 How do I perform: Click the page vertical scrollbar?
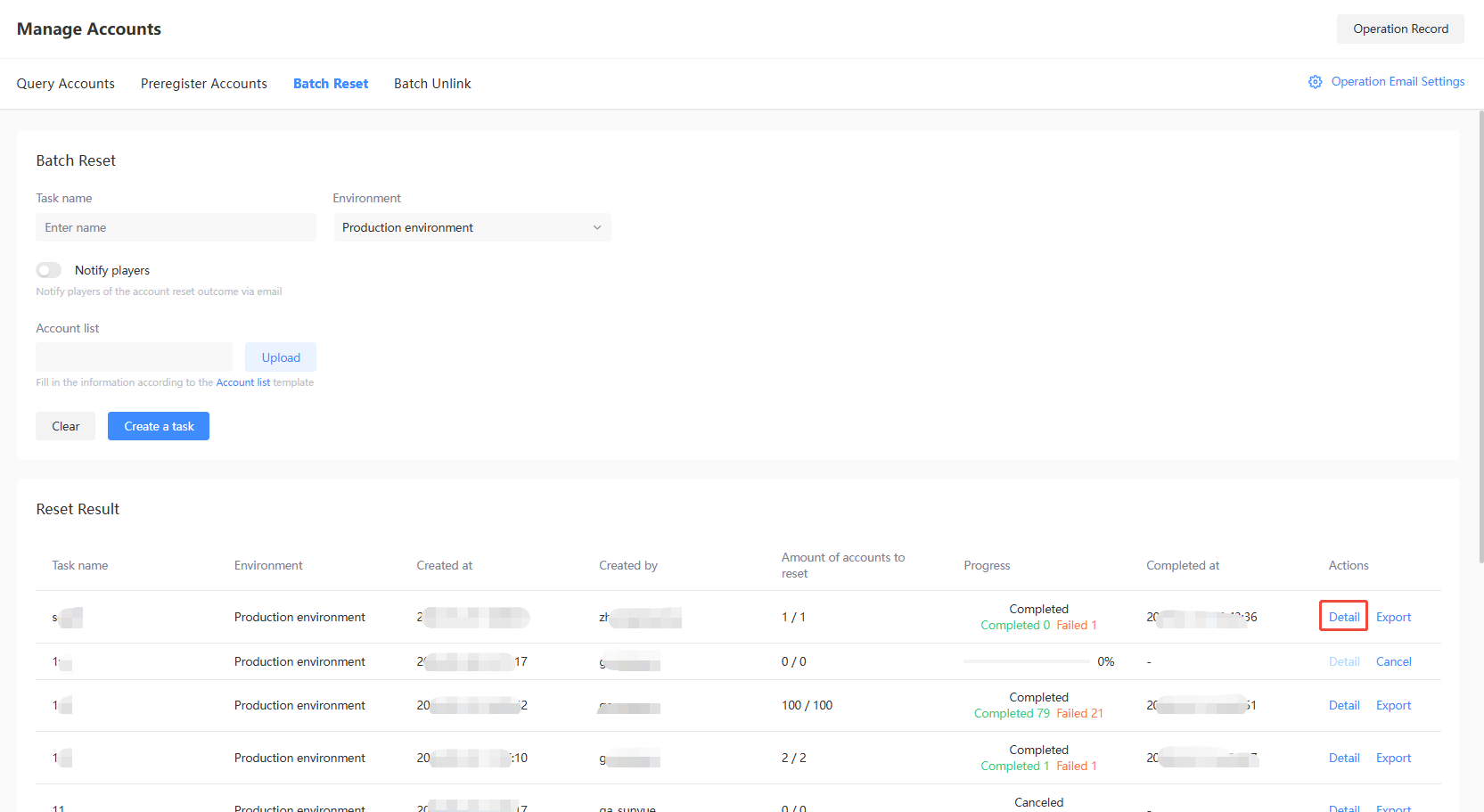click(x=1480, y=336)
